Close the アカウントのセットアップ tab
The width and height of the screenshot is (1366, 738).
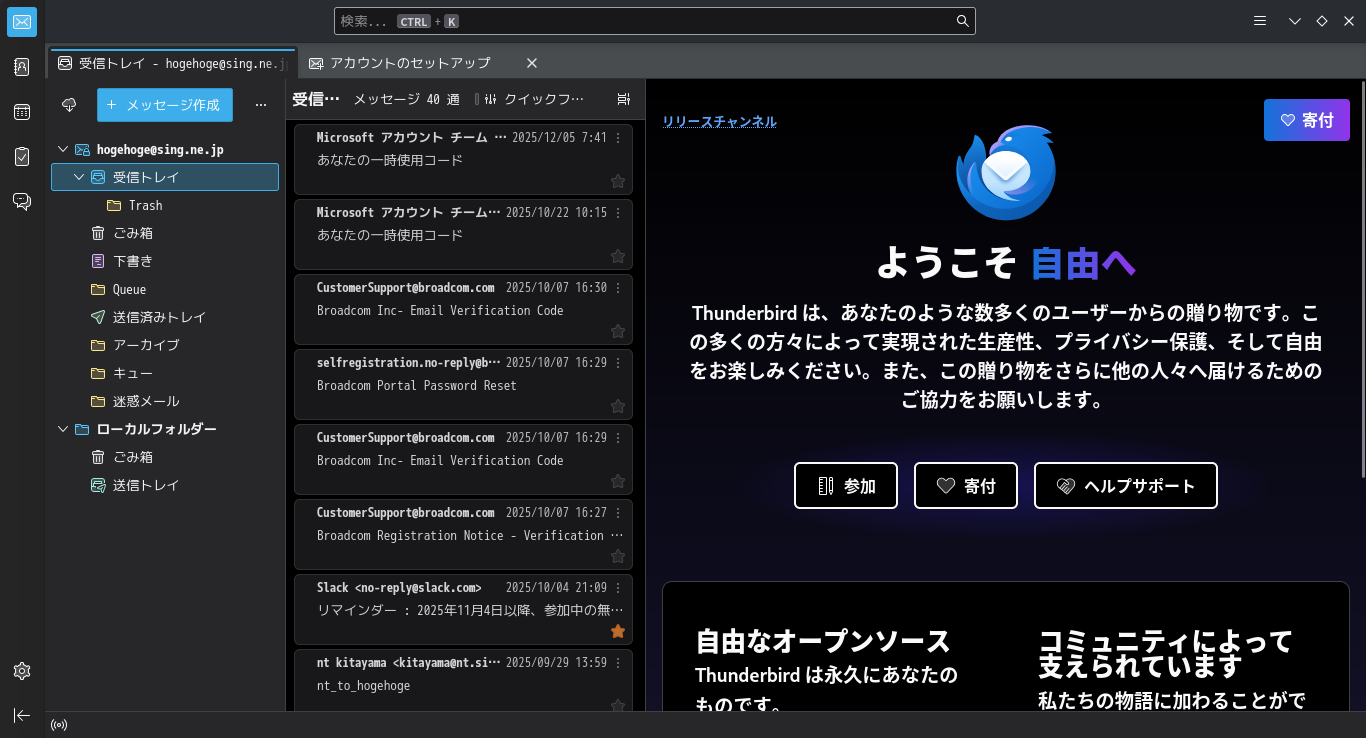coord(532,63)
